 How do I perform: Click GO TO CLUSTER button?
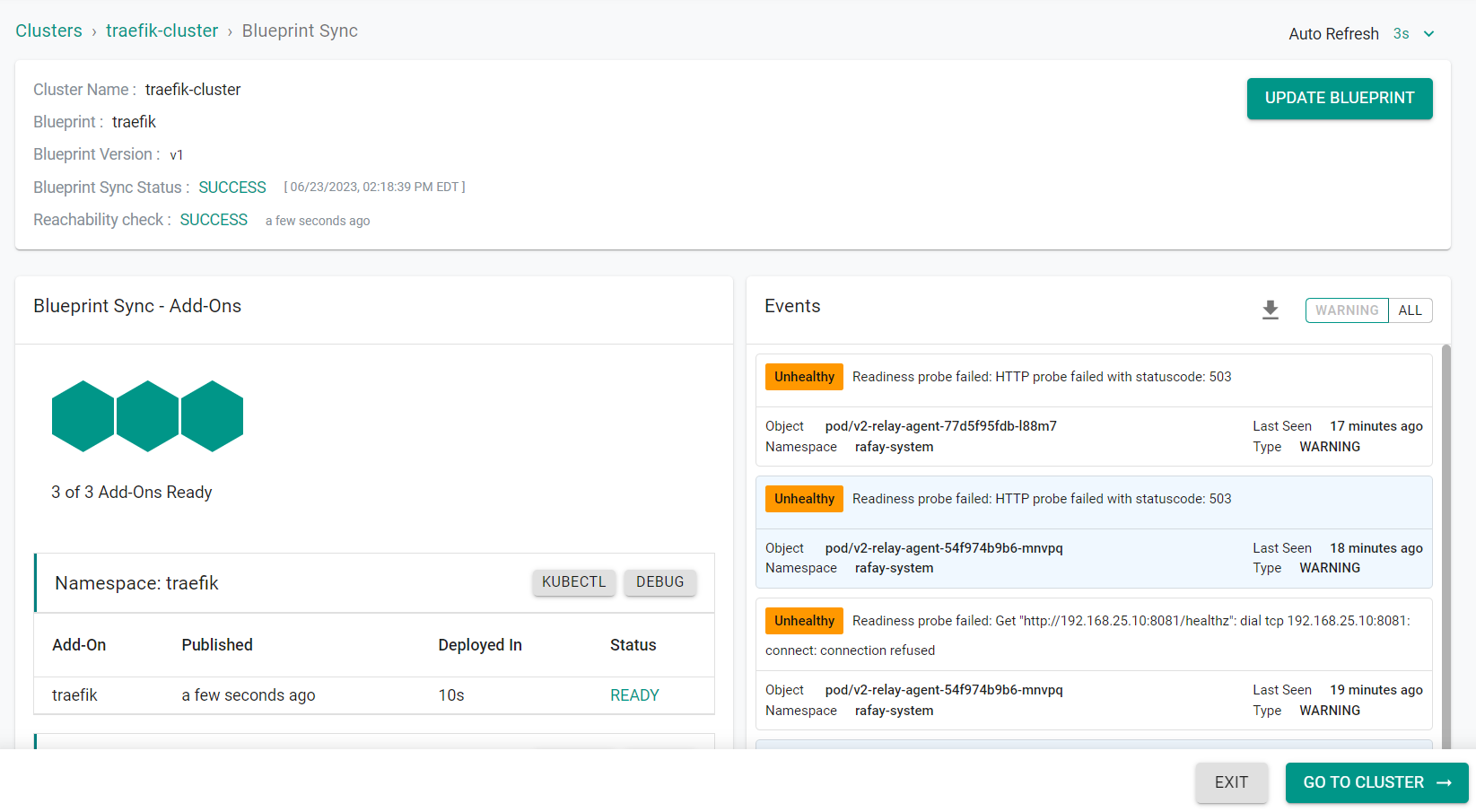coord(1376,782)
